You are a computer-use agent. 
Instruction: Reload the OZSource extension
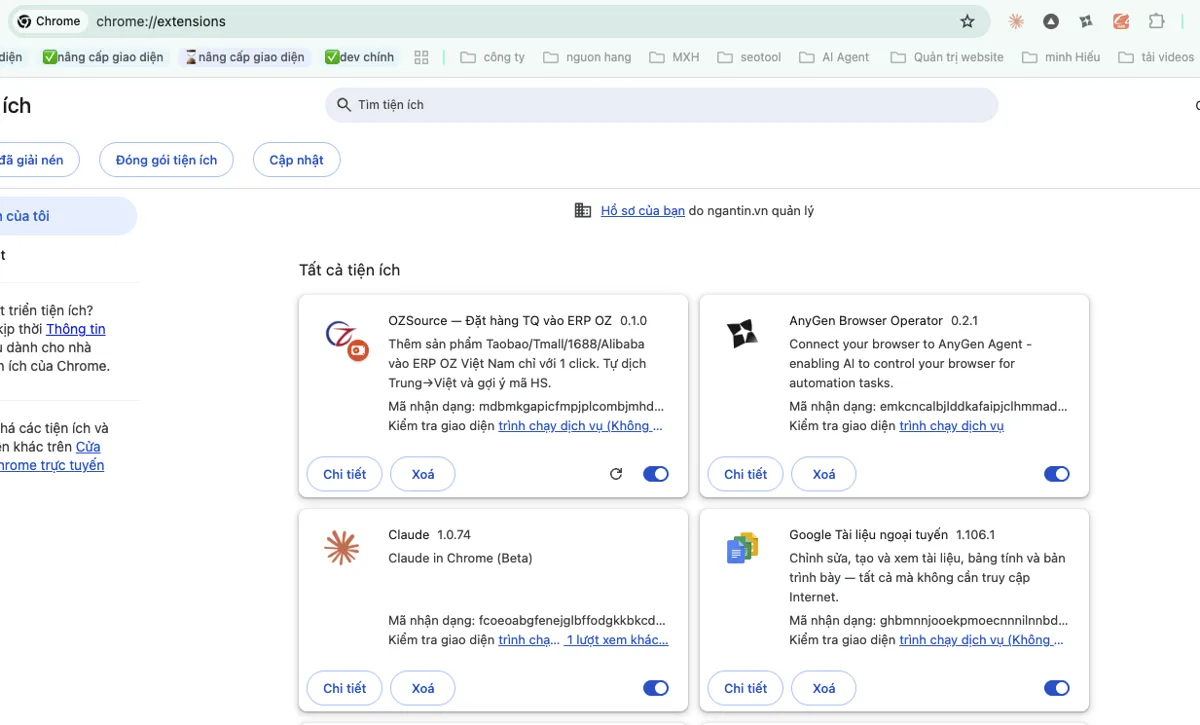coord(616,474)
